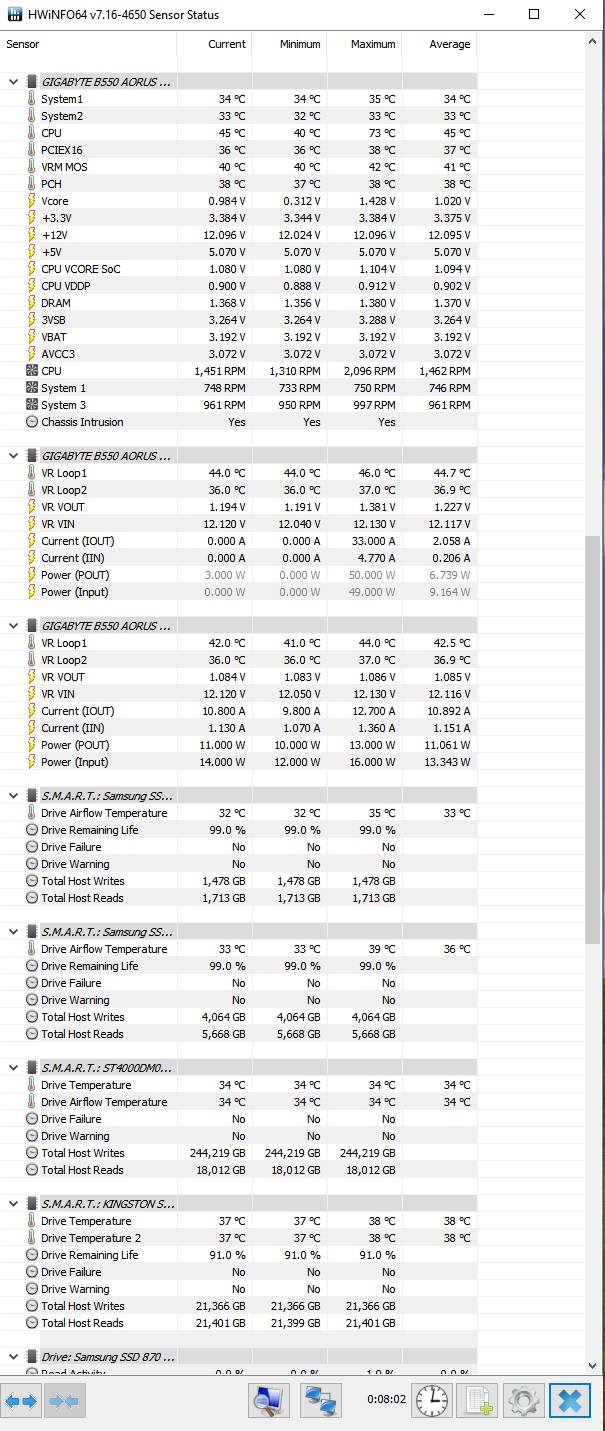The height and width of the screenshot is (1431, 605).
Task: Click the vertical scrollbar thumb
Action: tap(592, 740)
